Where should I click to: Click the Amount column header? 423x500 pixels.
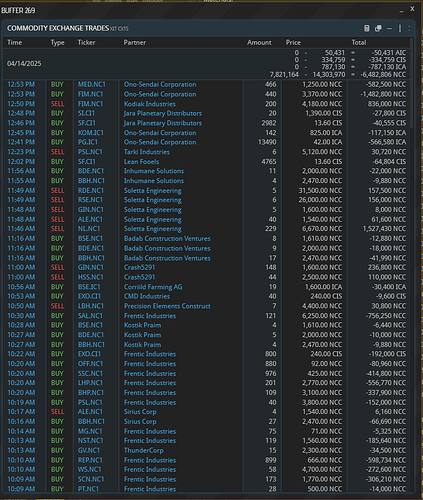pos(259,43)
